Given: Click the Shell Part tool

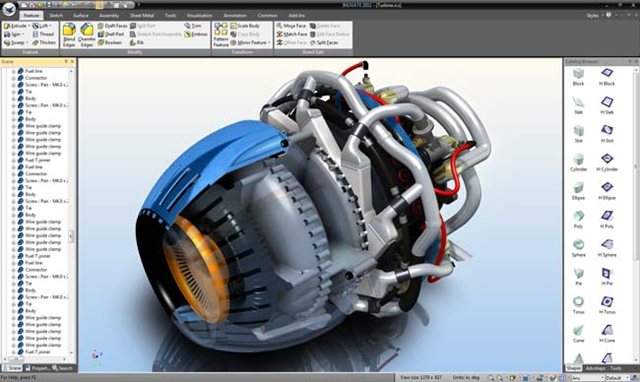Looking at the screenshot, I should coord(111,34).
